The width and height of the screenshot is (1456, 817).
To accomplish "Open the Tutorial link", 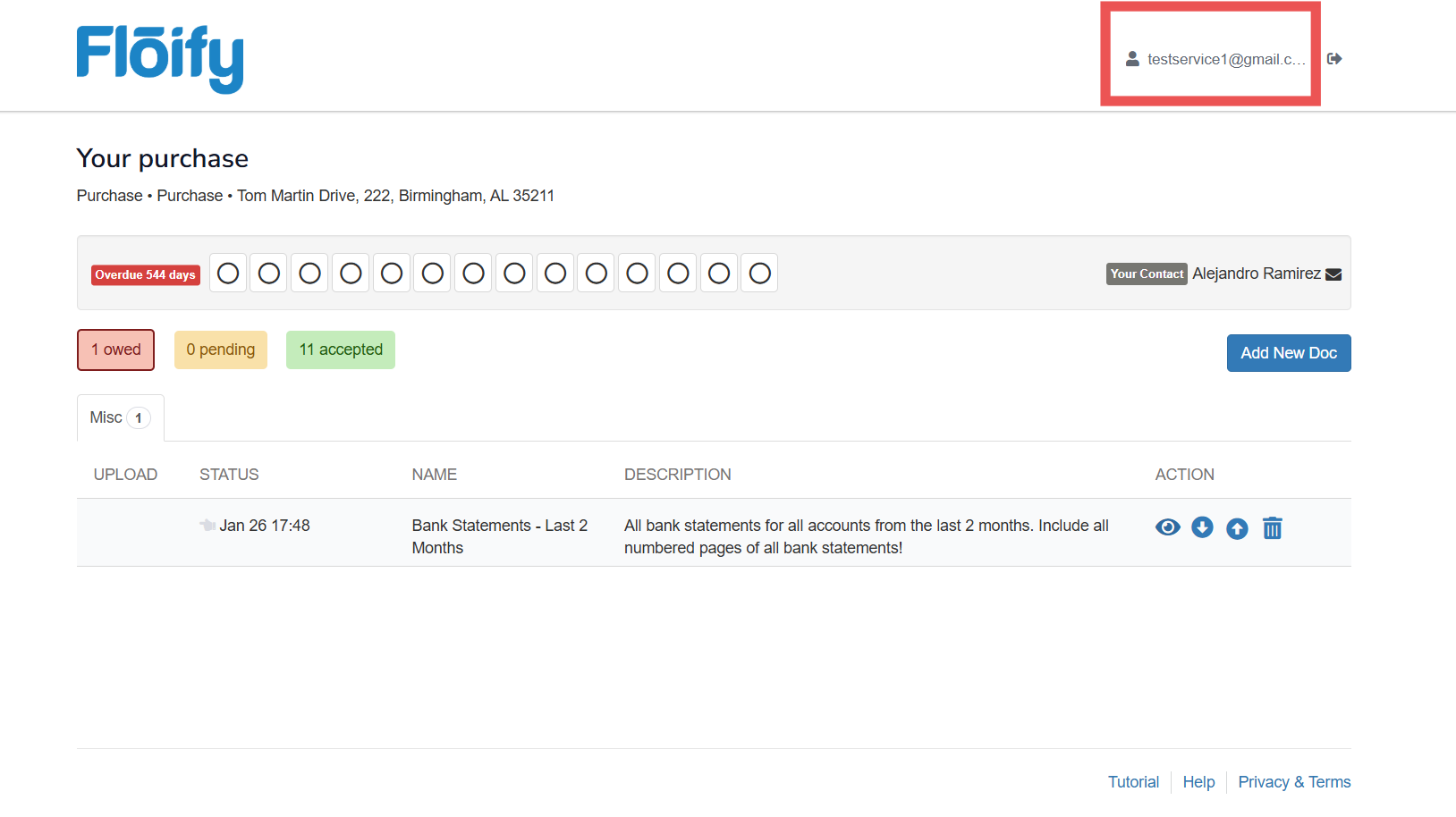I will coord(1133,782).
